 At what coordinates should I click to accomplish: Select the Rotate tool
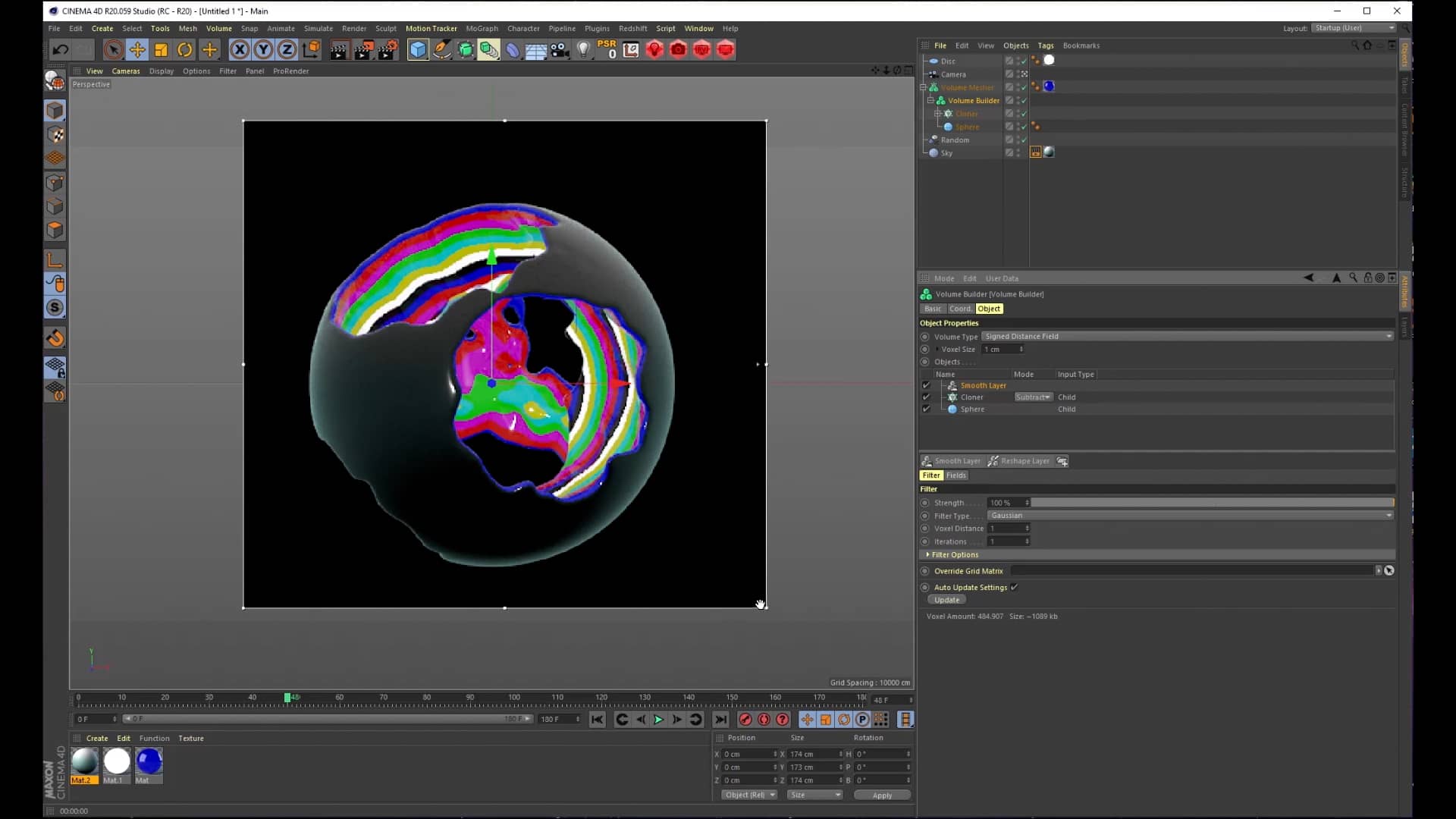tap(184, 49)
